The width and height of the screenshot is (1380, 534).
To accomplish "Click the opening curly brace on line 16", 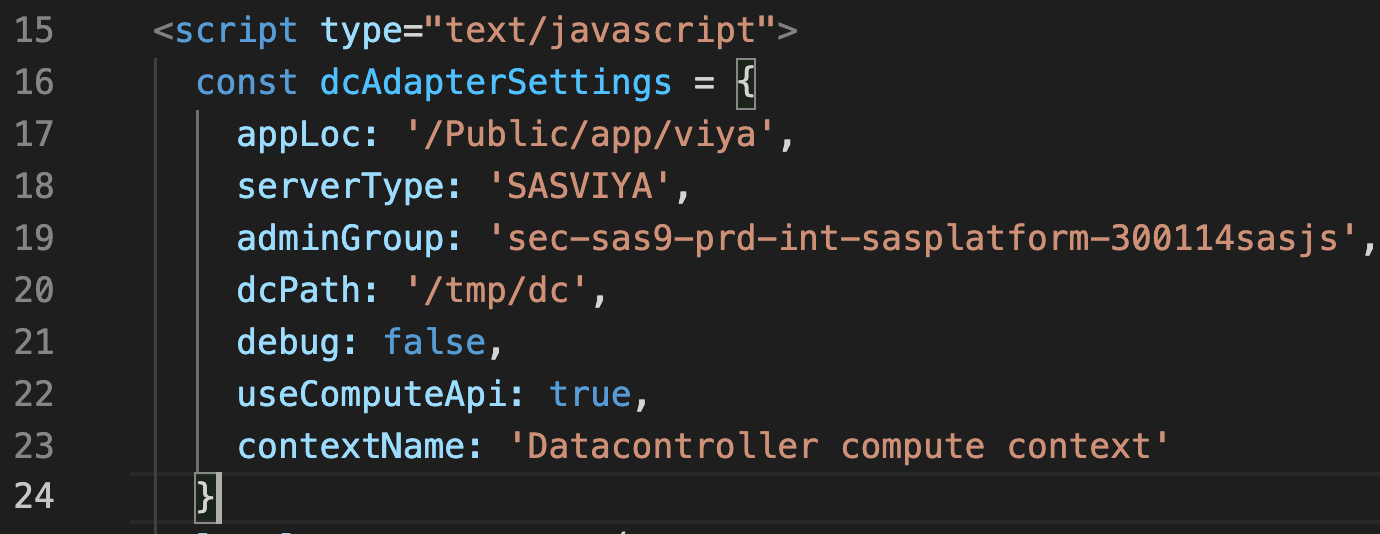I will 746,82.
